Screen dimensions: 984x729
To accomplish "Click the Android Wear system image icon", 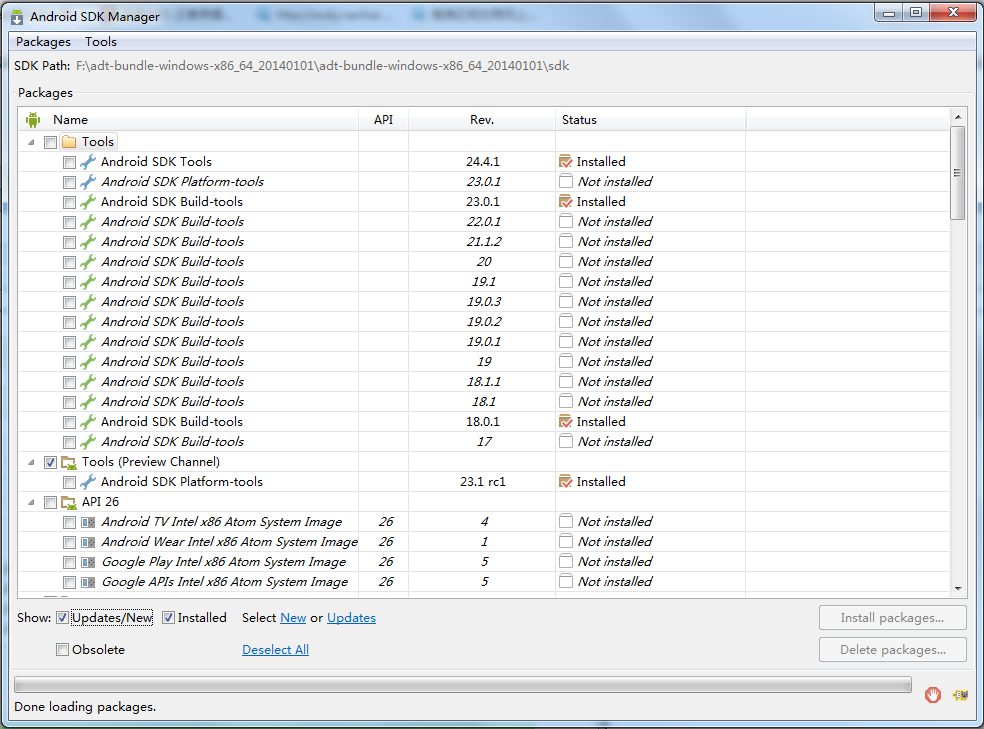I will click(x=88, y=543).
